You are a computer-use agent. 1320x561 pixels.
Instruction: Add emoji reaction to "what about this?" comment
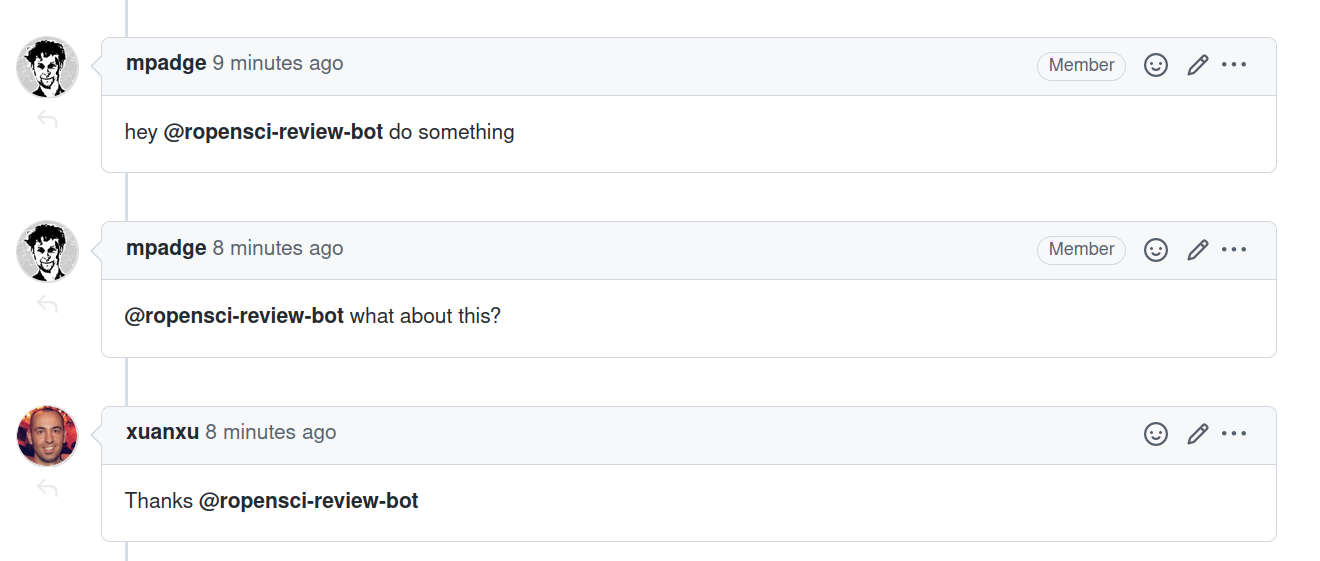(x=1156, y=249)
